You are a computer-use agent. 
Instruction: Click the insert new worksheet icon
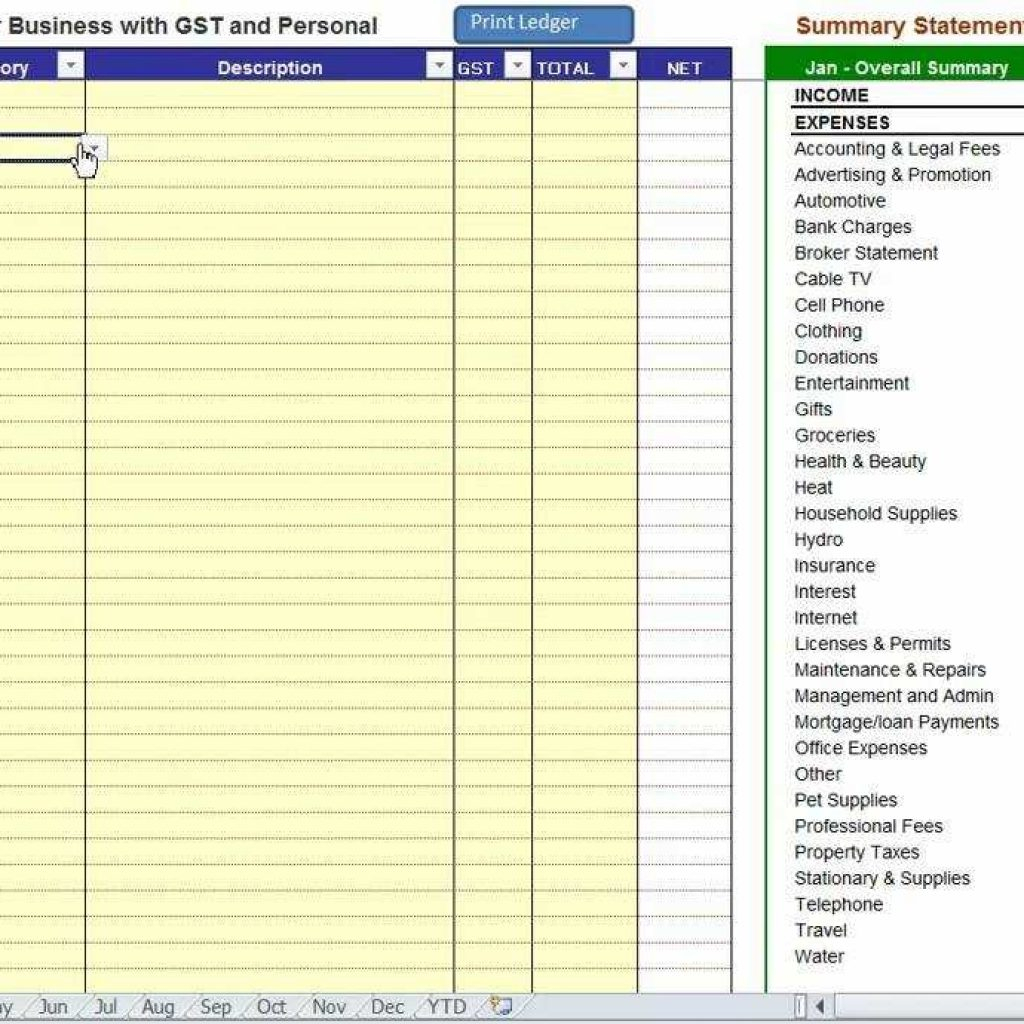click(x=502, y=1006)
